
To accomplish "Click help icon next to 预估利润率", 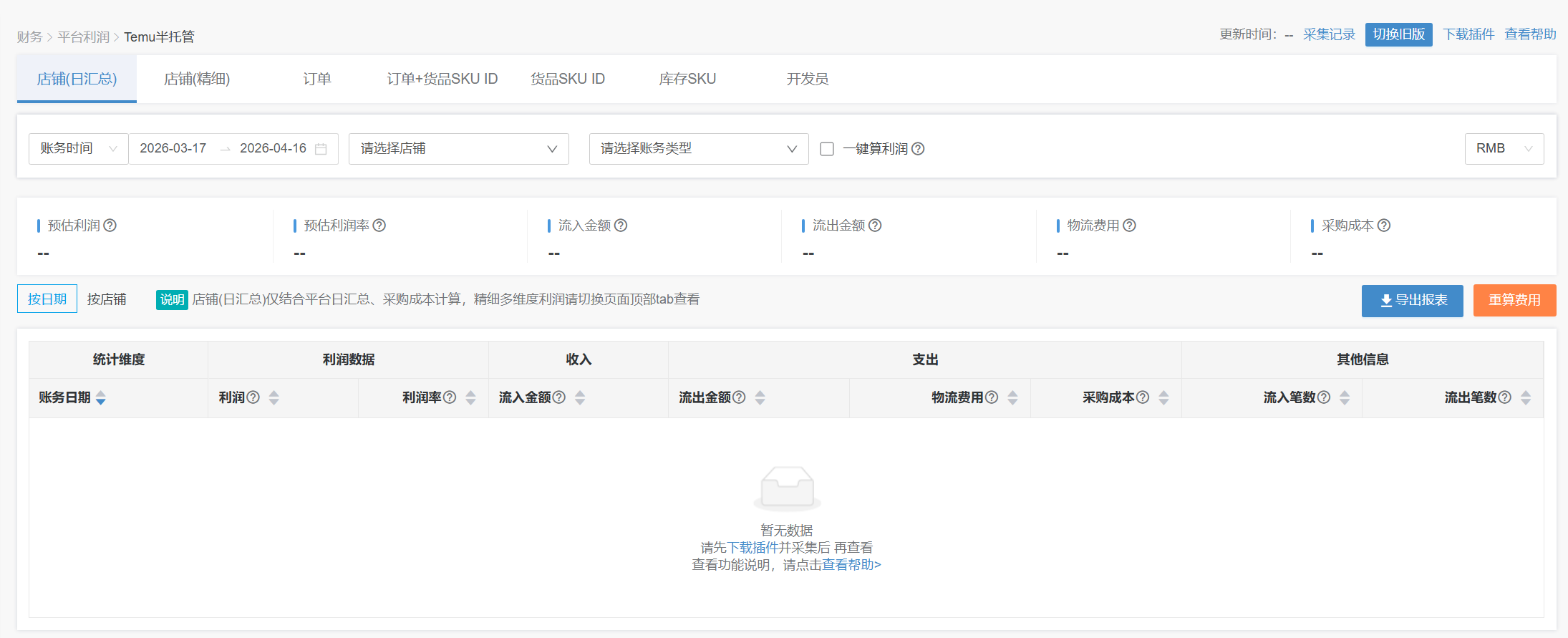I will [x=379, y=226].
